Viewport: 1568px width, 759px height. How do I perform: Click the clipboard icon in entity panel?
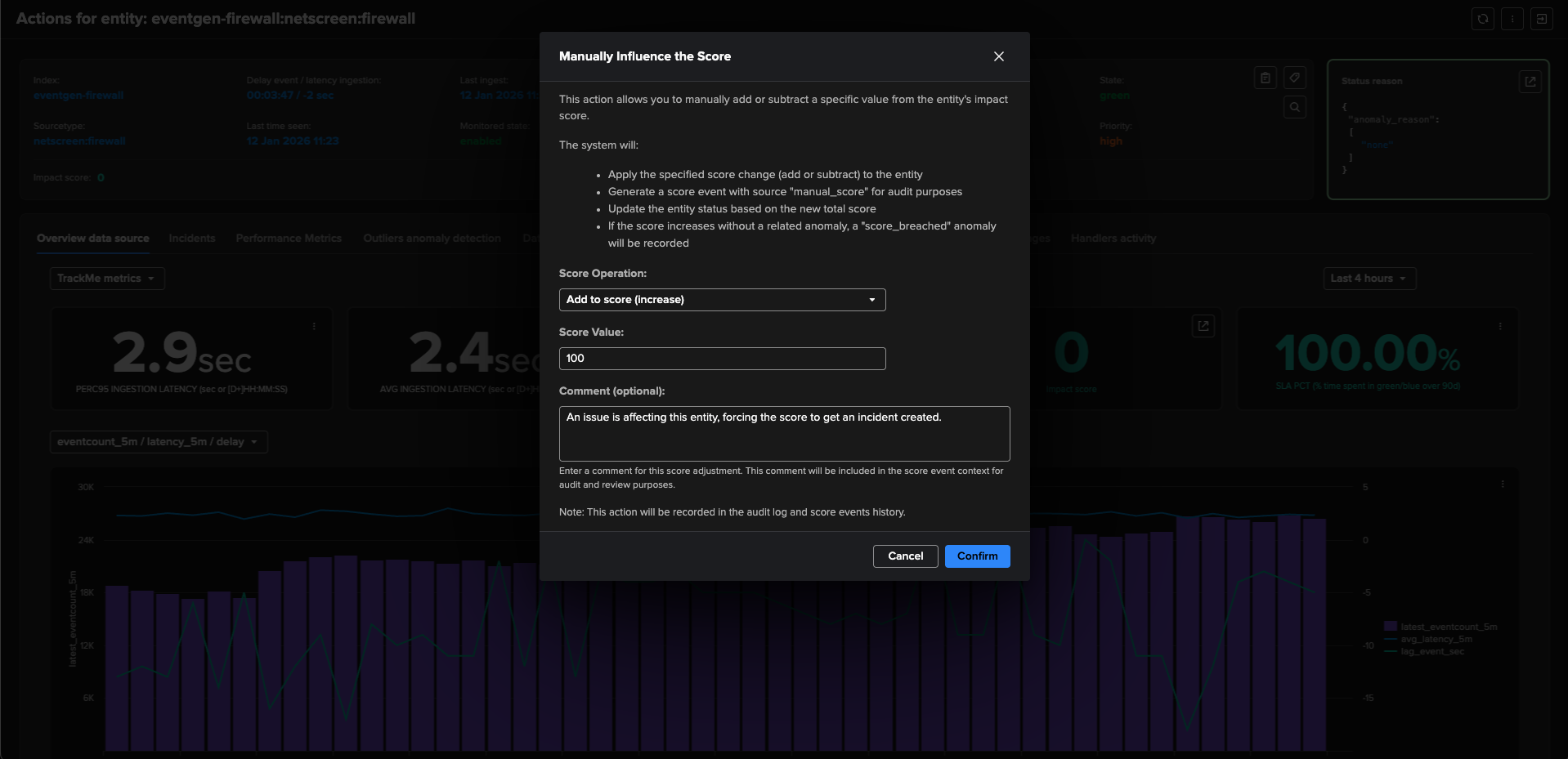[1265, 78]
